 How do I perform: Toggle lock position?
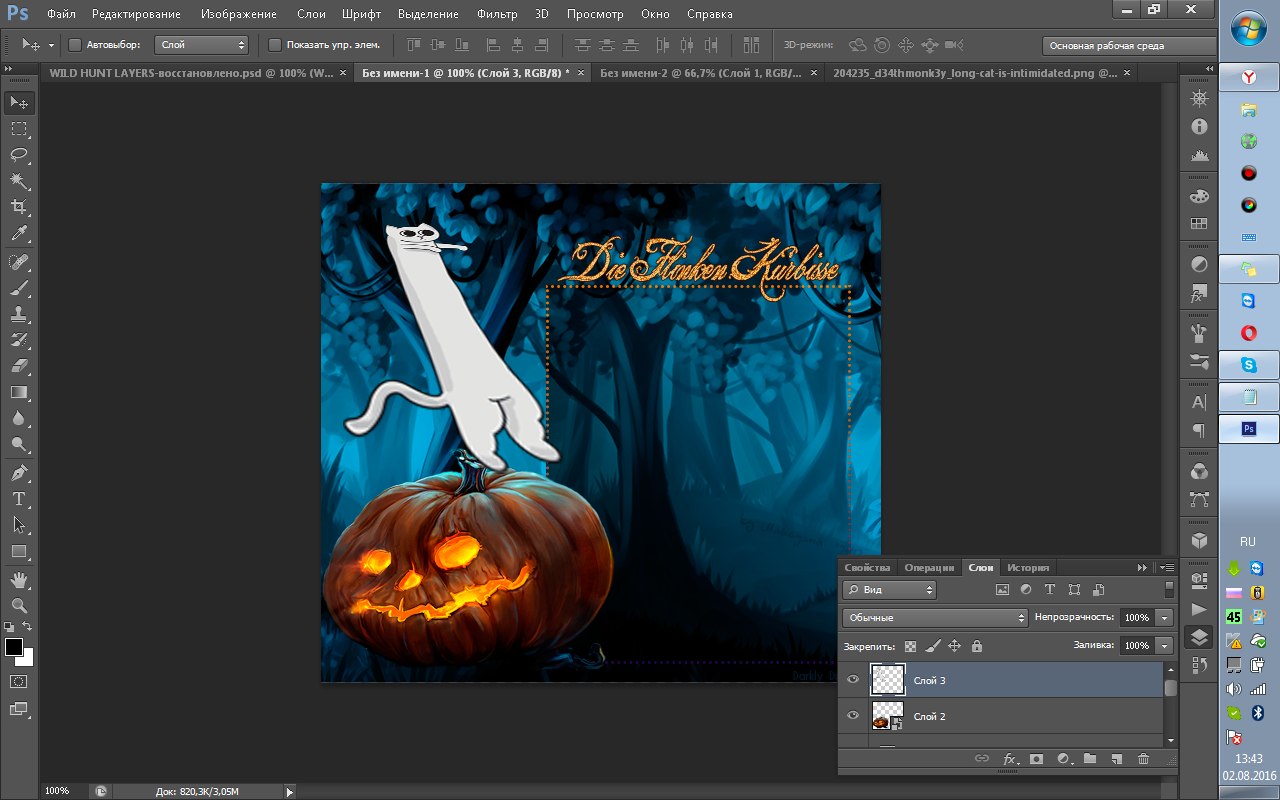point(954,646)
